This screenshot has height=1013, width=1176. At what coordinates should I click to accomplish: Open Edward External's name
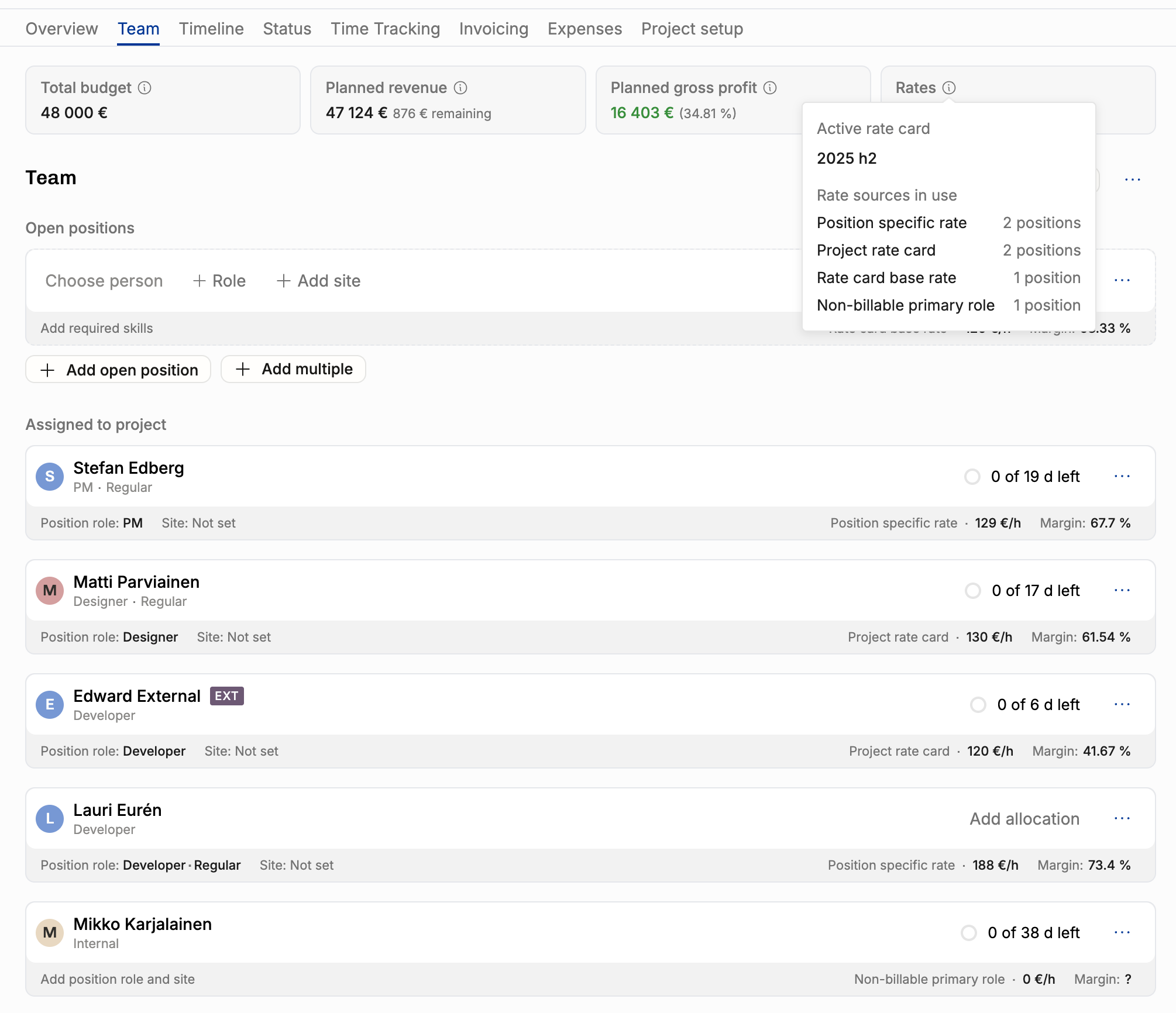[137, 696]
